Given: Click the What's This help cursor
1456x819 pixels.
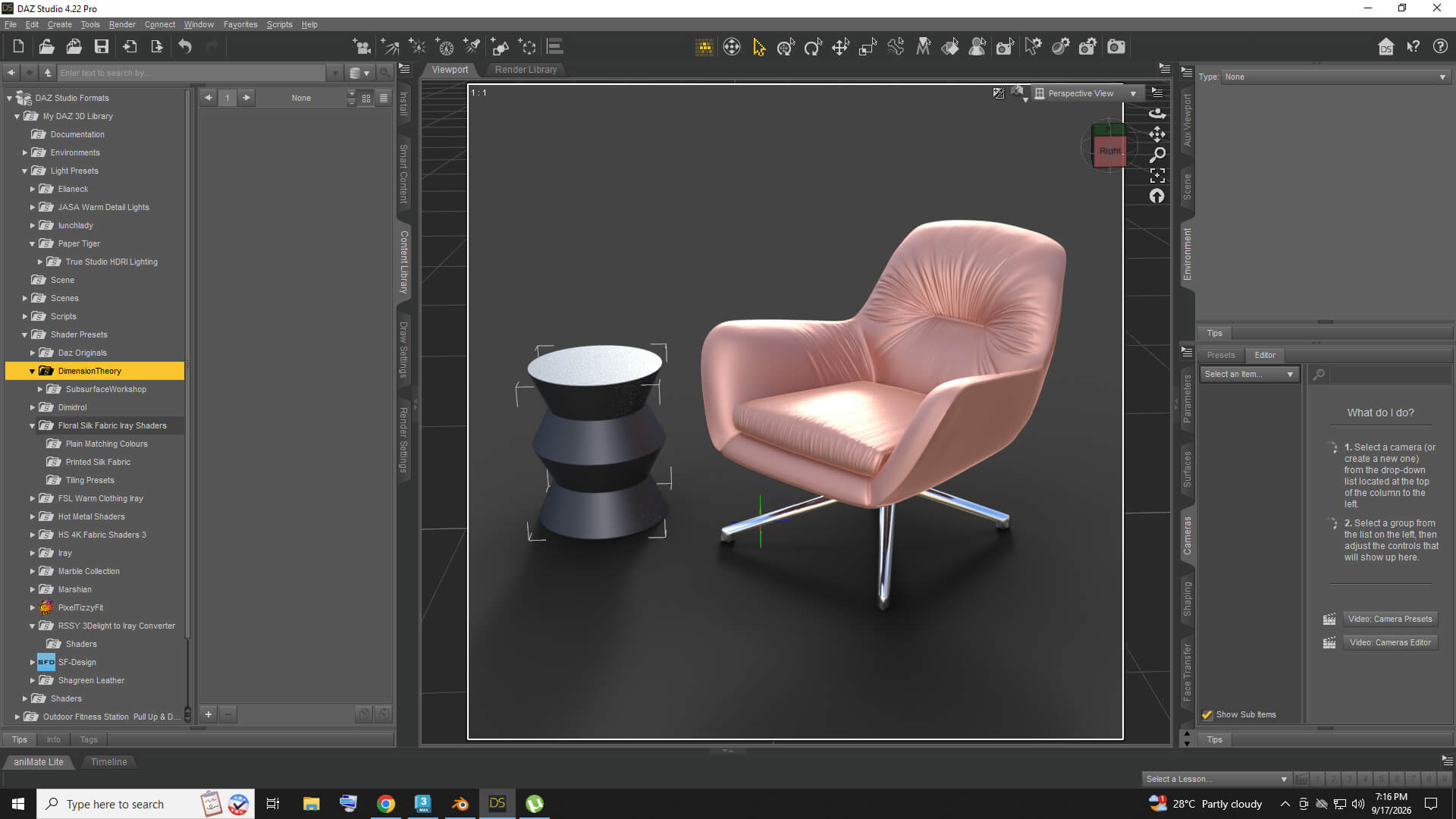Looking at the screenshot, I should [x=1413, y=47].
